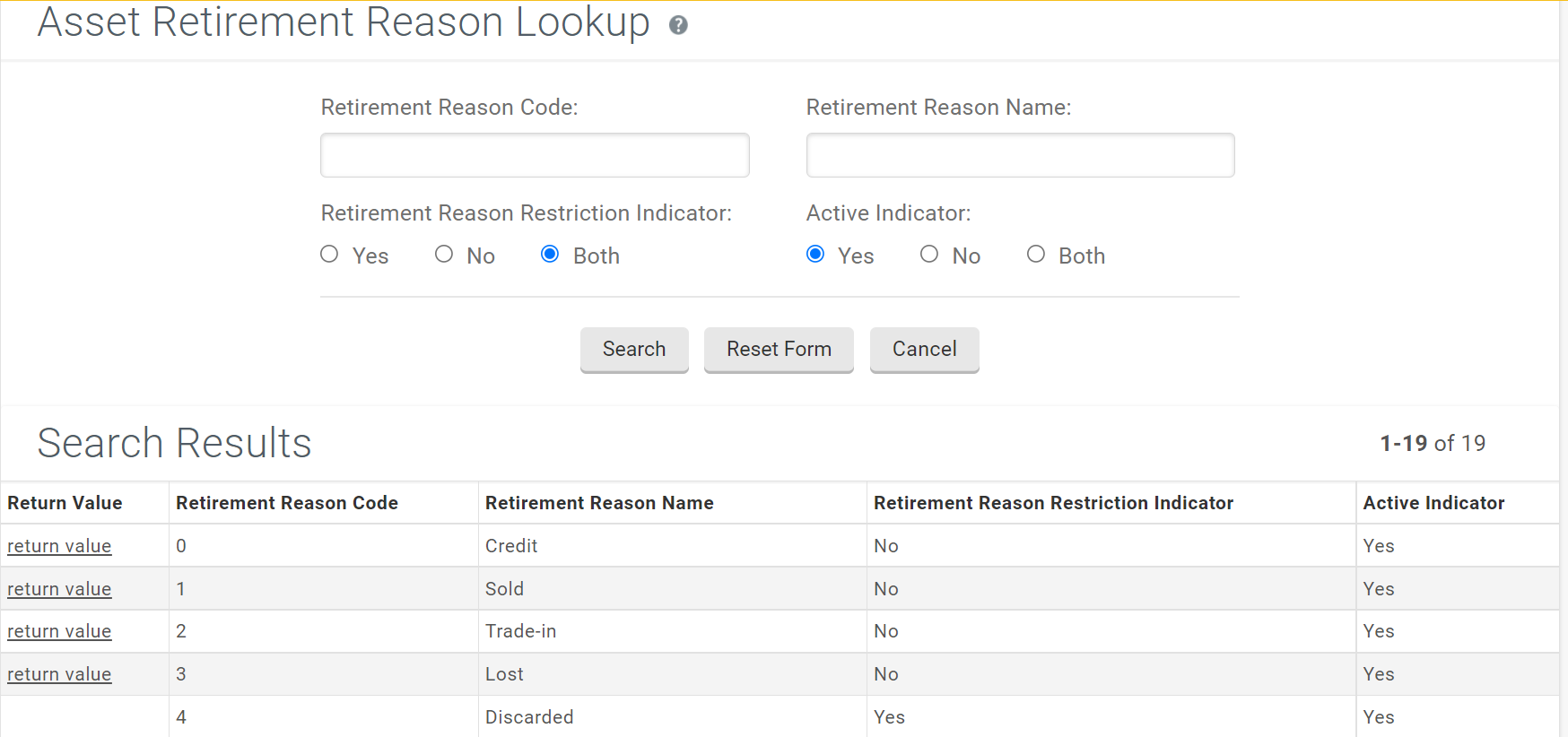
Task: Click the Retirement Reason Name text box
Action: coord(1020,155)
